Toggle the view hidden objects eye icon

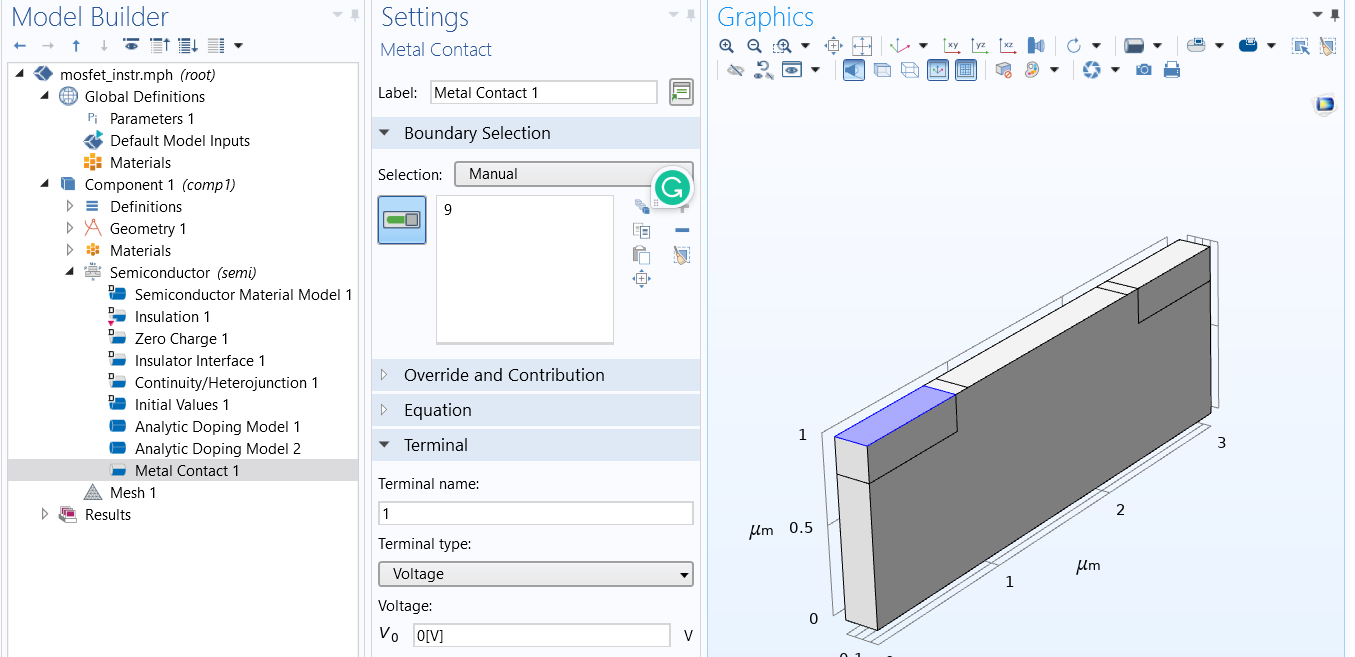tap(792, 70)
